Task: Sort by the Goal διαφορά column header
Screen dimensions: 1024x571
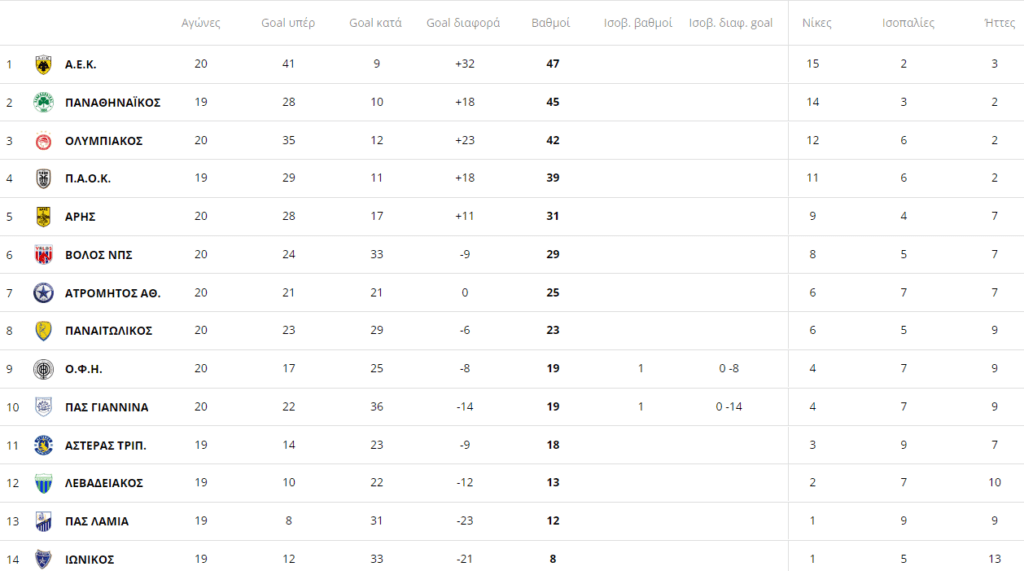Action: [x=463, y=23]
